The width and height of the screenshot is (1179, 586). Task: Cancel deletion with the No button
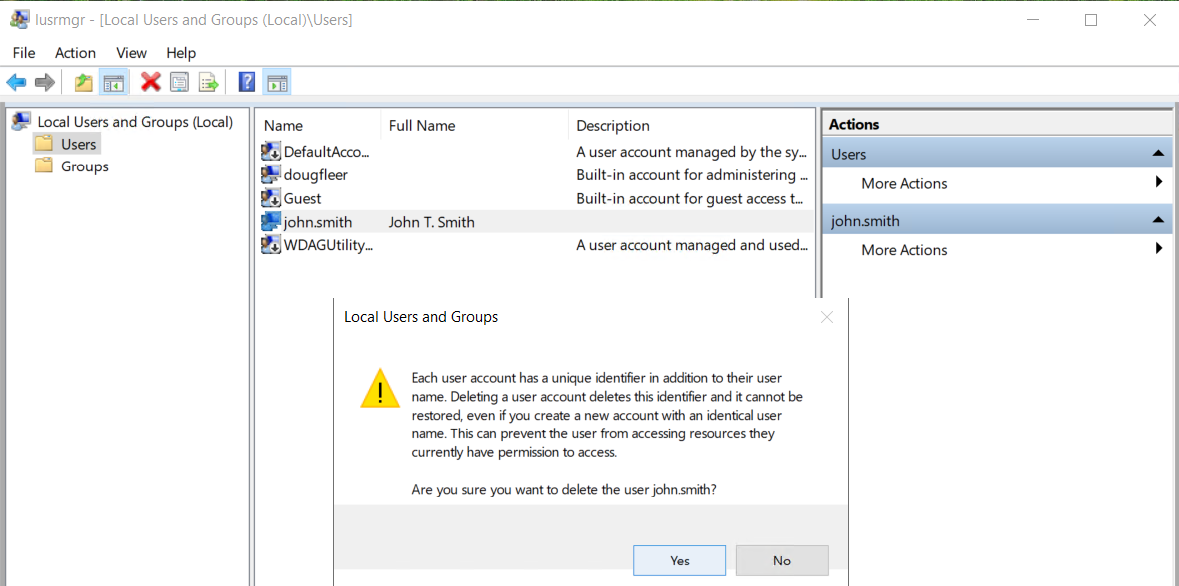coord(782,560)
